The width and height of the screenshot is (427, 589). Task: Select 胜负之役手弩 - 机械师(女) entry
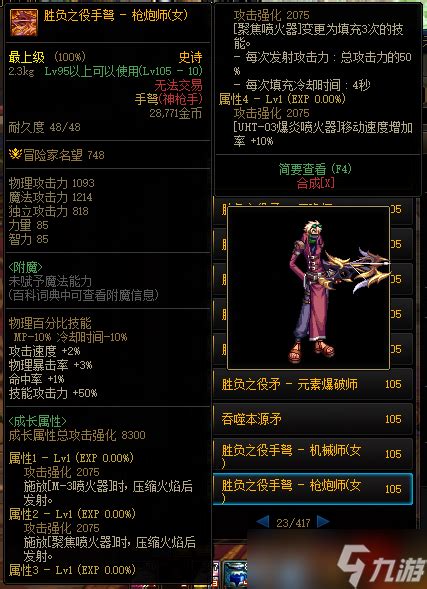312,454
